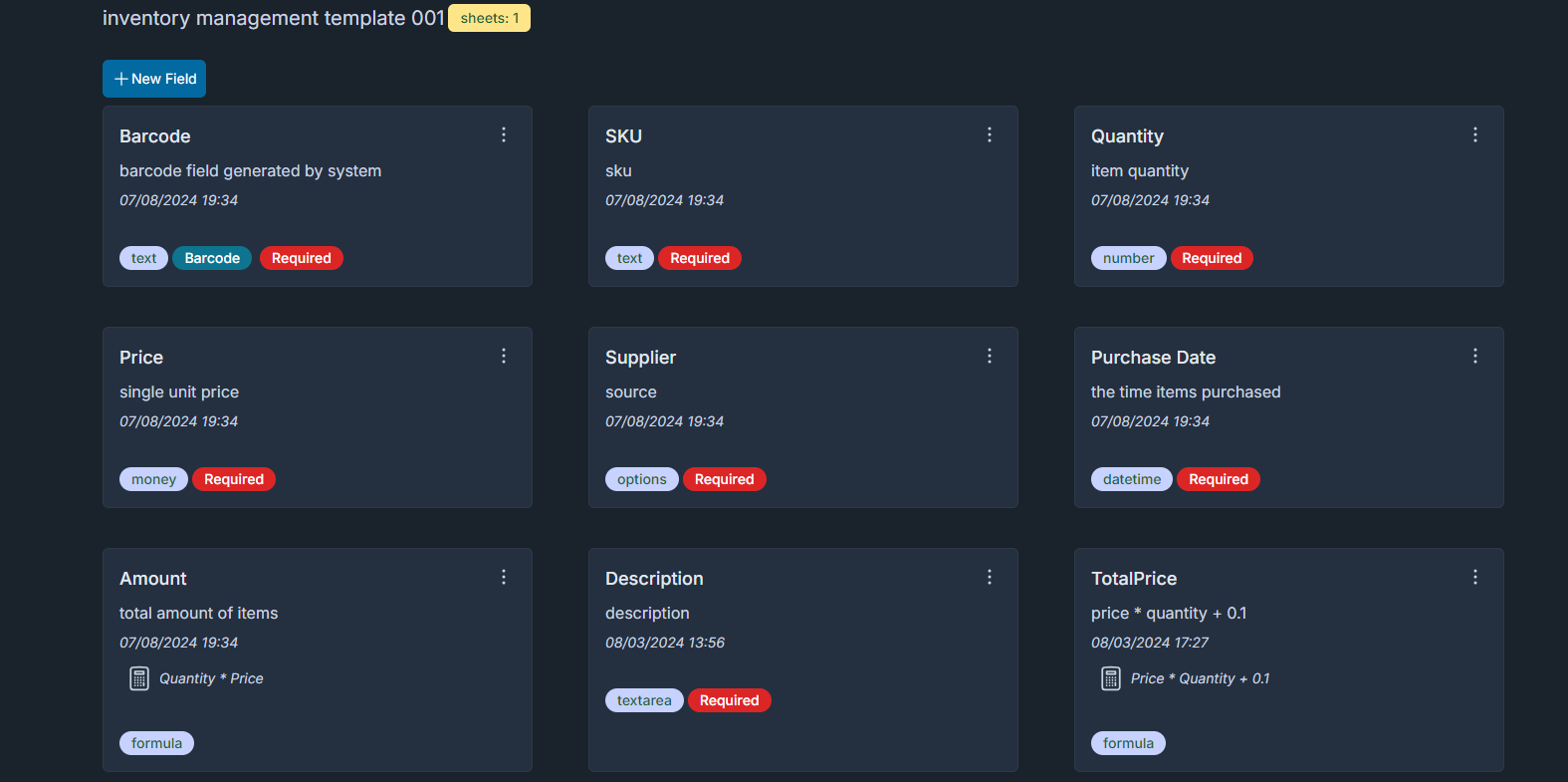Open the Amount card's three-dot menu
Viewport: 1568px width, 782px height.
click(x=504, y=577)
